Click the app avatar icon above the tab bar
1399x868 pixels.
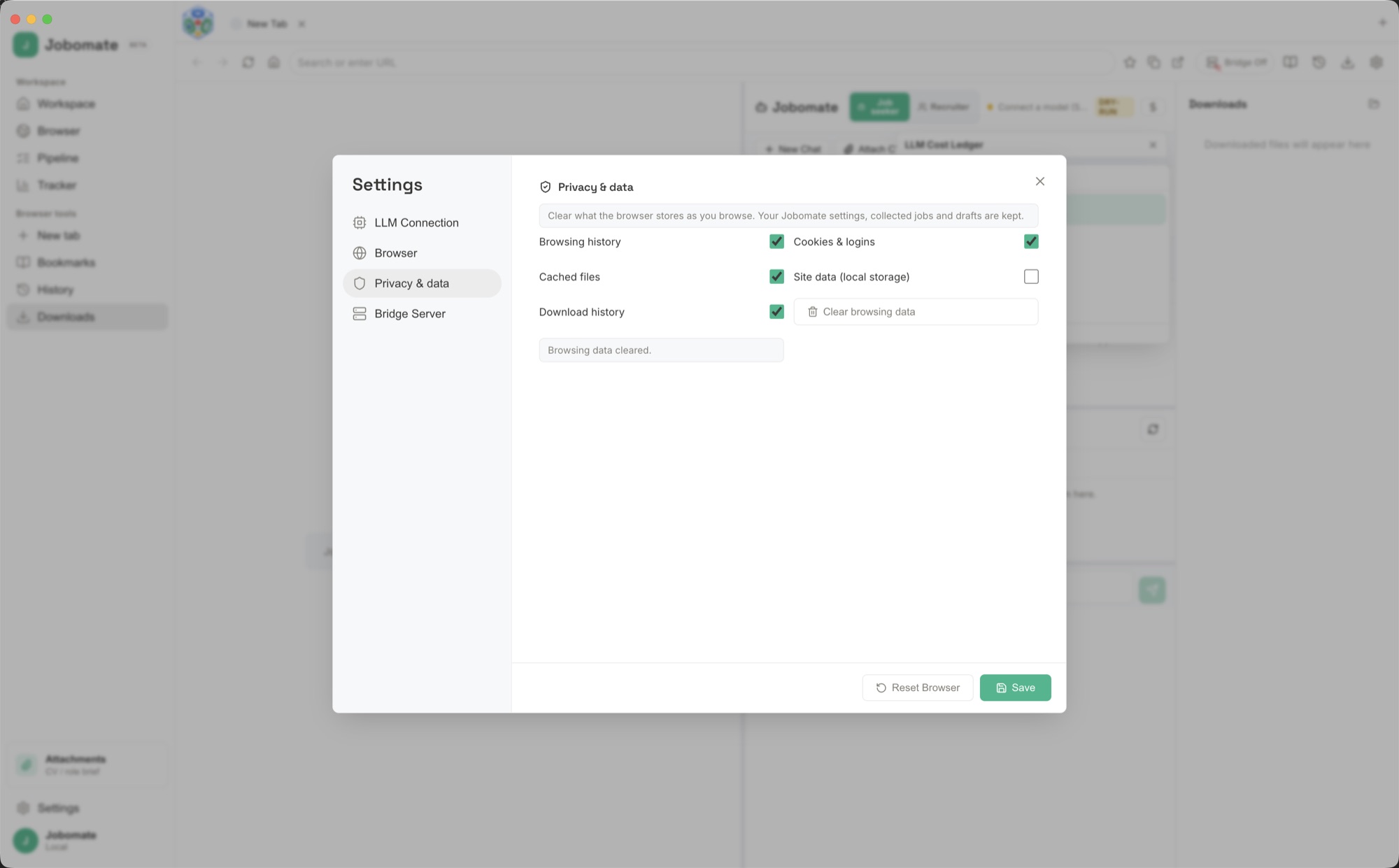pos(198,23)
